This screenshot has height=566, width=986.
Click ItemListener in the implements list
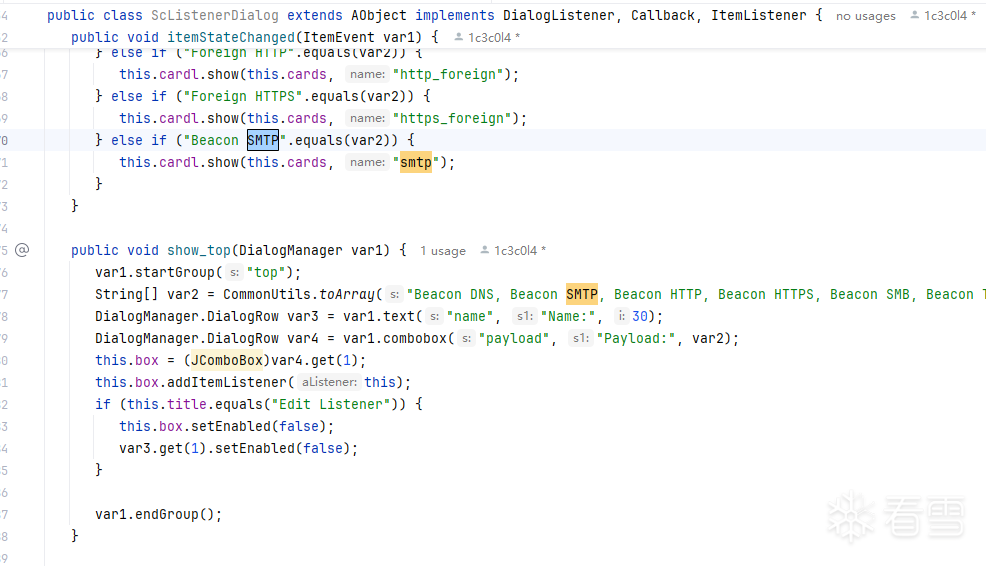click(x=758, y=15)
